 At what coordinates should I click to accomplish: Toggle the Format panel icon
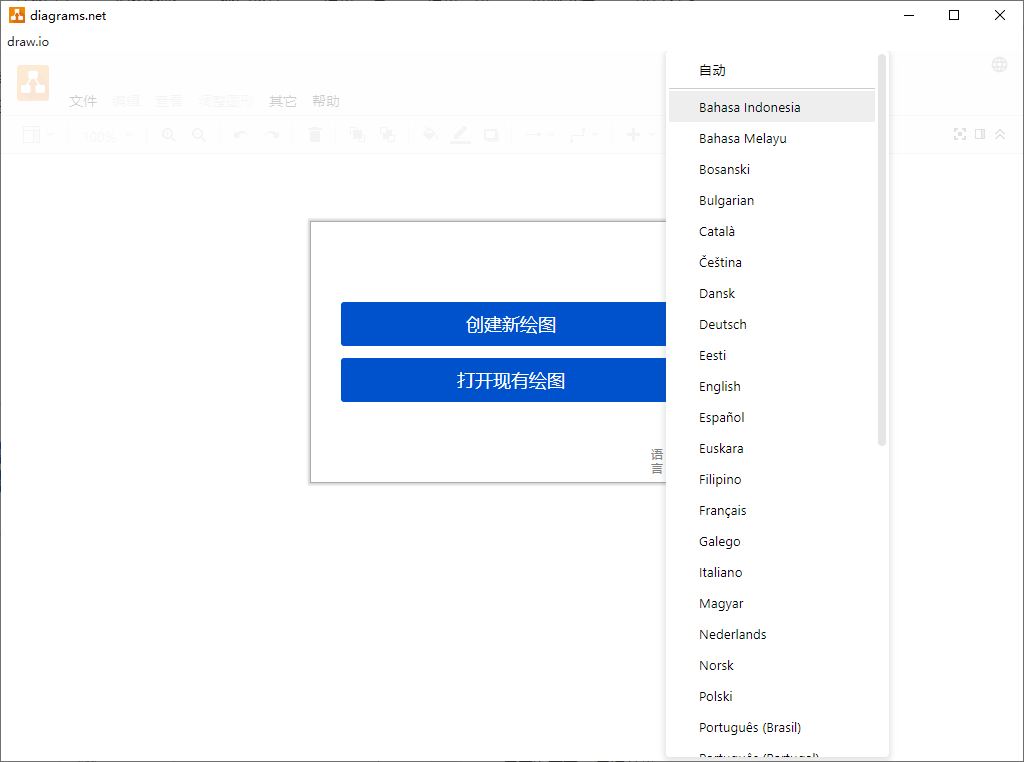[x=980, y=134]
